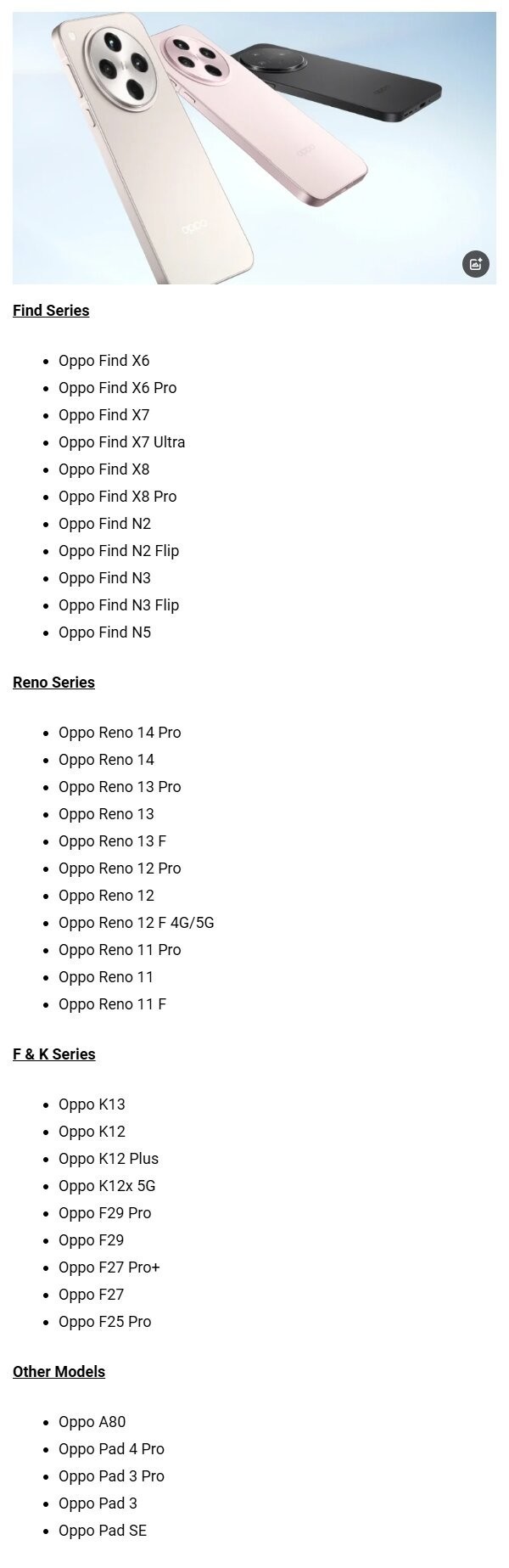Click the image gallery icon on photo
The height and width of the screenshot is (1568, 509).
click(475, 264)
